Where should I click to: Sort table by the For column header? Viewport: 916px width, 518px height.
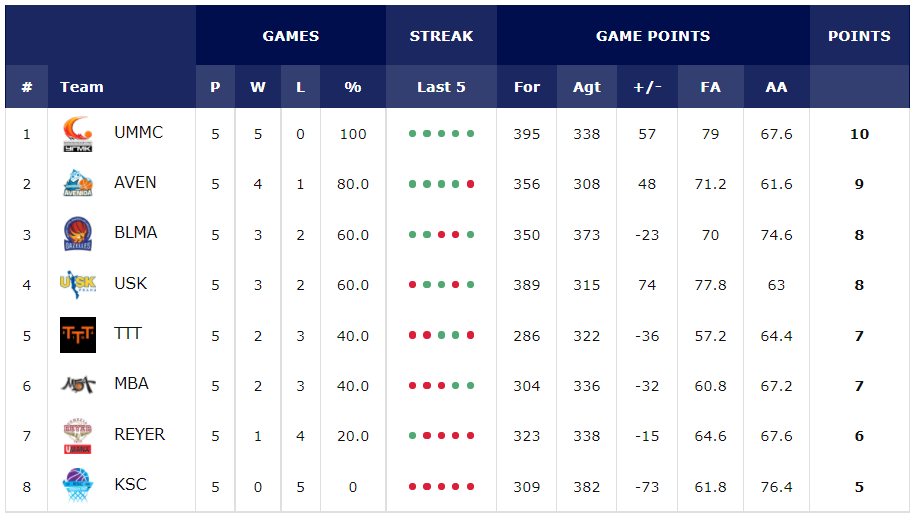click(x=527, y=87)
